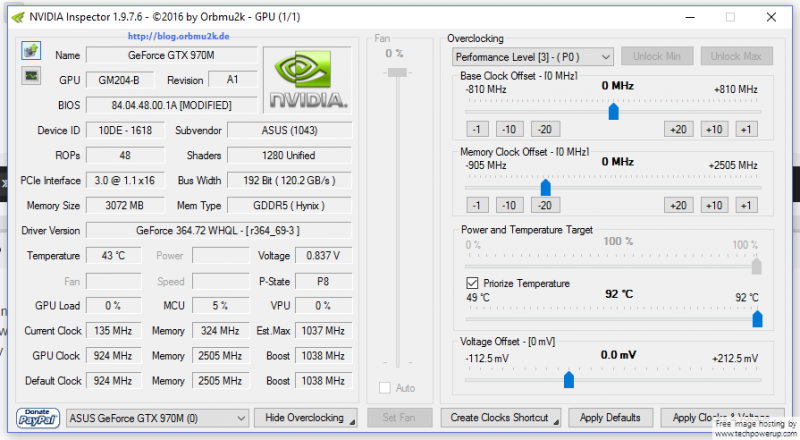Viewport: 800px width, 440px height.
Task: Click the NVIDIA Inspector title bar icon
Action: (x=18, y=17)
